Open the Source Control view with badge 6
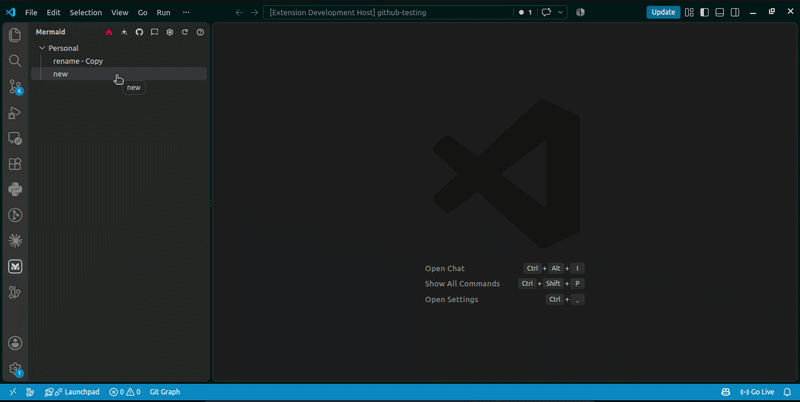Viewport: 800px width, 402px height. coord(15,87)
